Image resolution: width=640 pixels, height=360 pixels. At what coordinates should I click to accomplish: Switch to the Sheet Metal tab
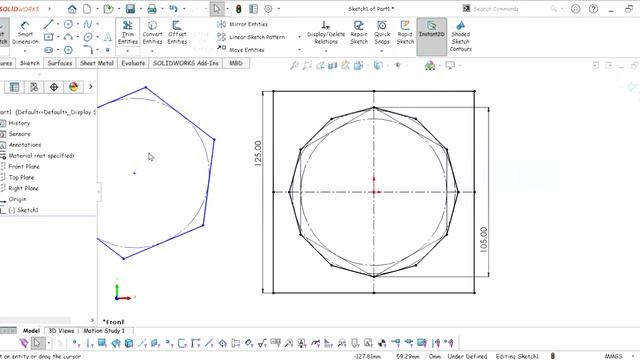click(97, 63)
